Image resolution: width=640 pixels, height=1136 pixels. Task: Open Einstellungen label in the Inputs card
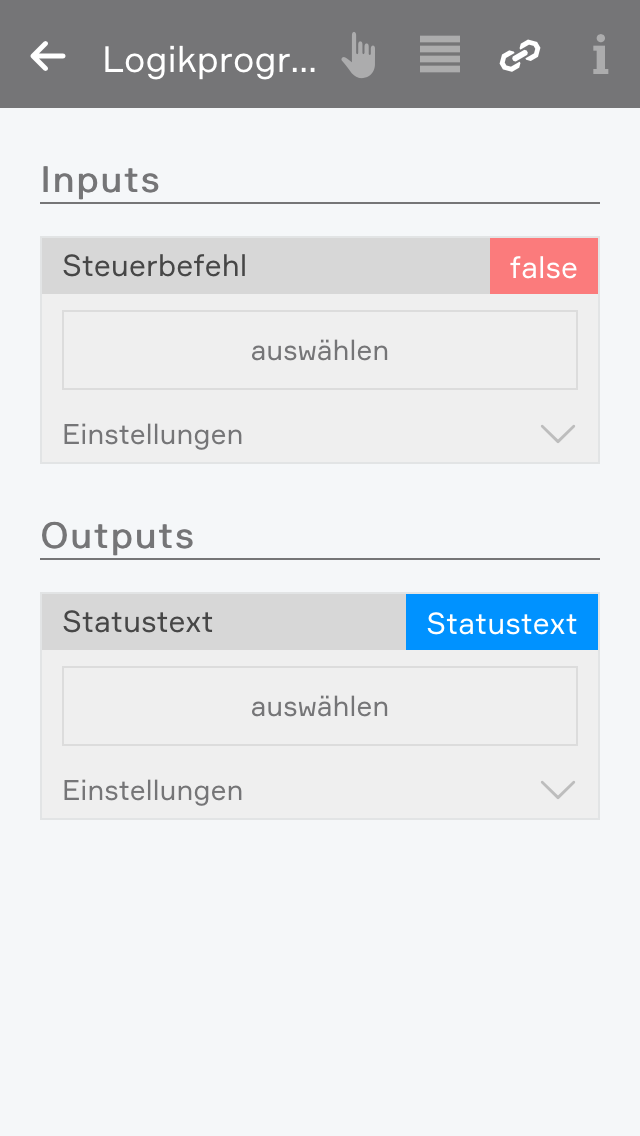[x=153, y=435]
